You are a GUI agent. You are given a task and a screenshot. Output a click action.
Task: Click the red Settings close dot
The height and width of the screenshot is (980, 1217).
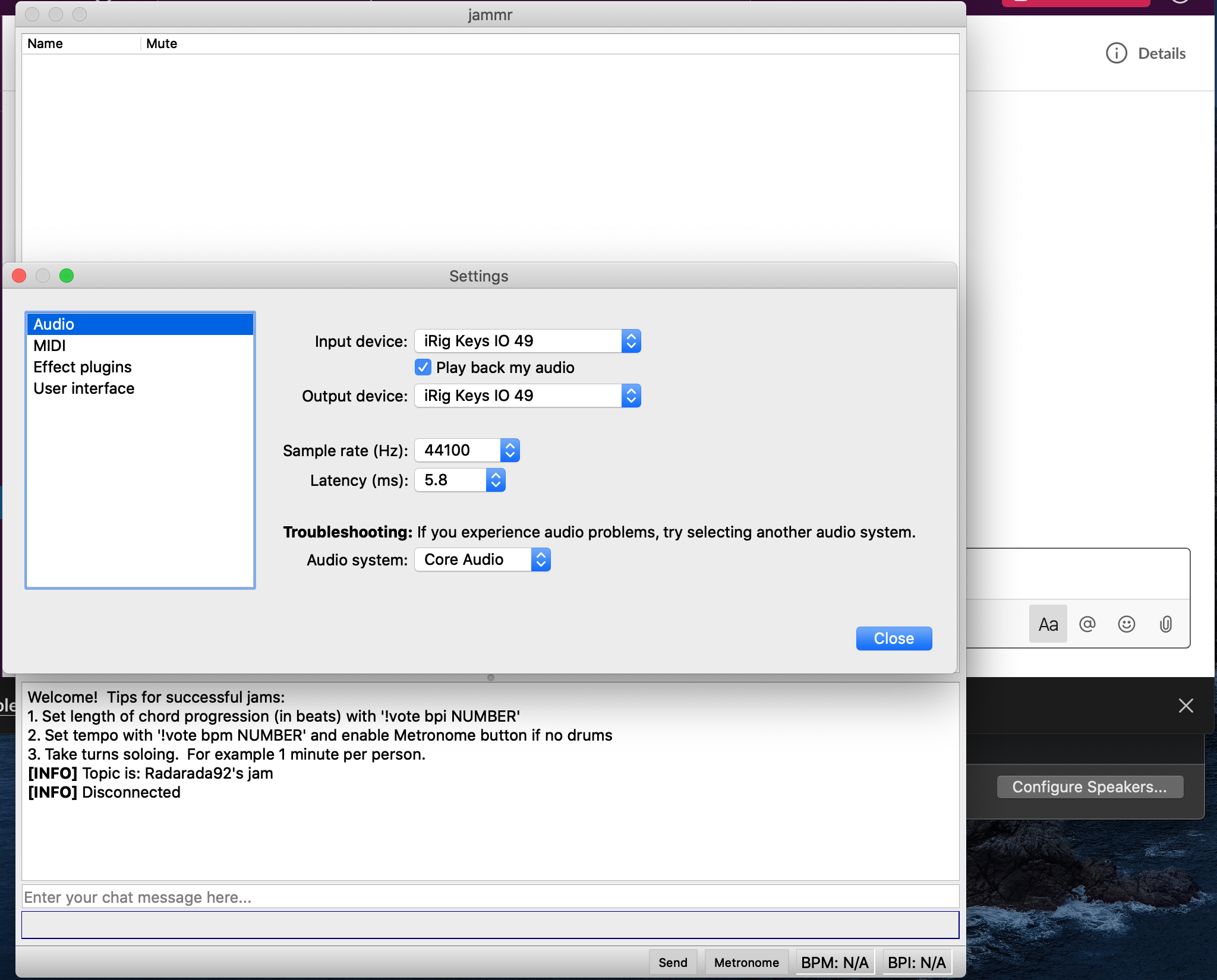click(20, 276)
